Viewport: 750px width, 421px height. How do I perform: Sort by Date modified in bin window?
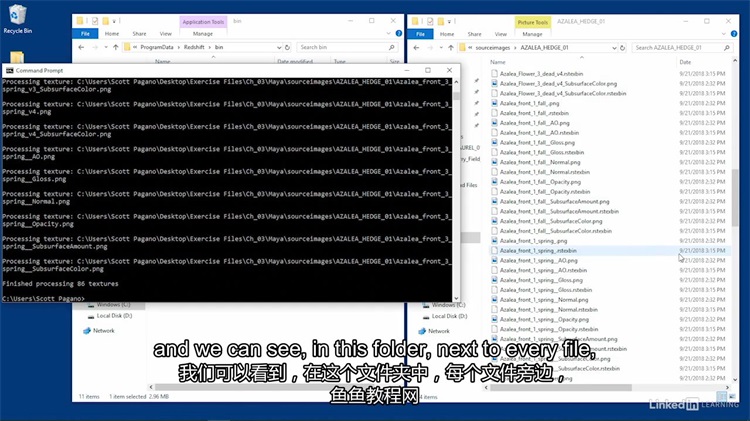[295, 61]
